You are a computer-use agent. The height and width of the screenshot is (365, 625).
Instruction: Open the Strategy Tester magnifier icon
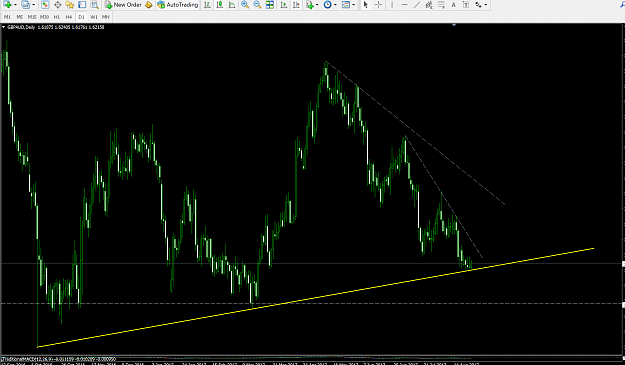point(94,4)
